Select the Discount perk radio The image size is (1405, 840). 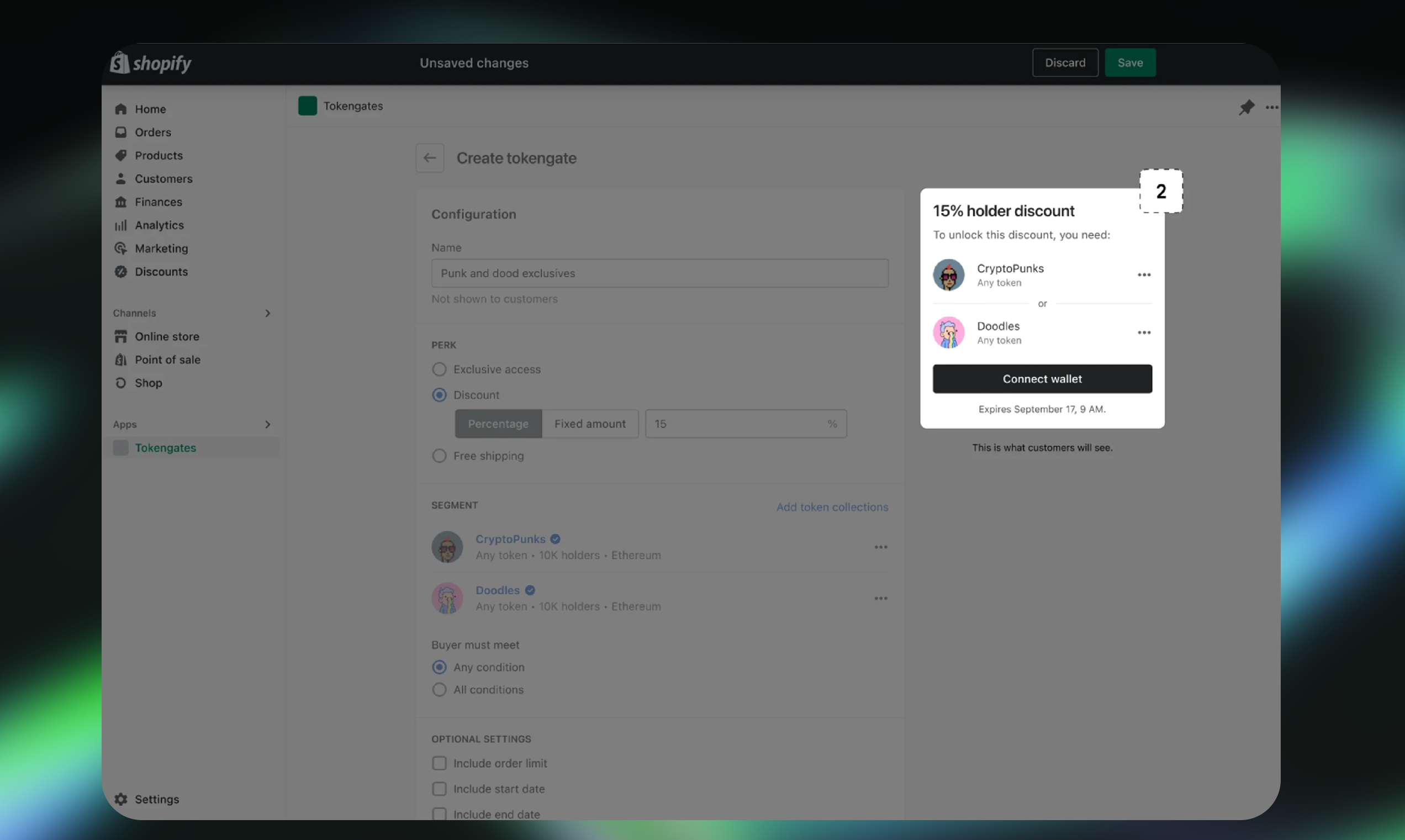click(439, 394)
